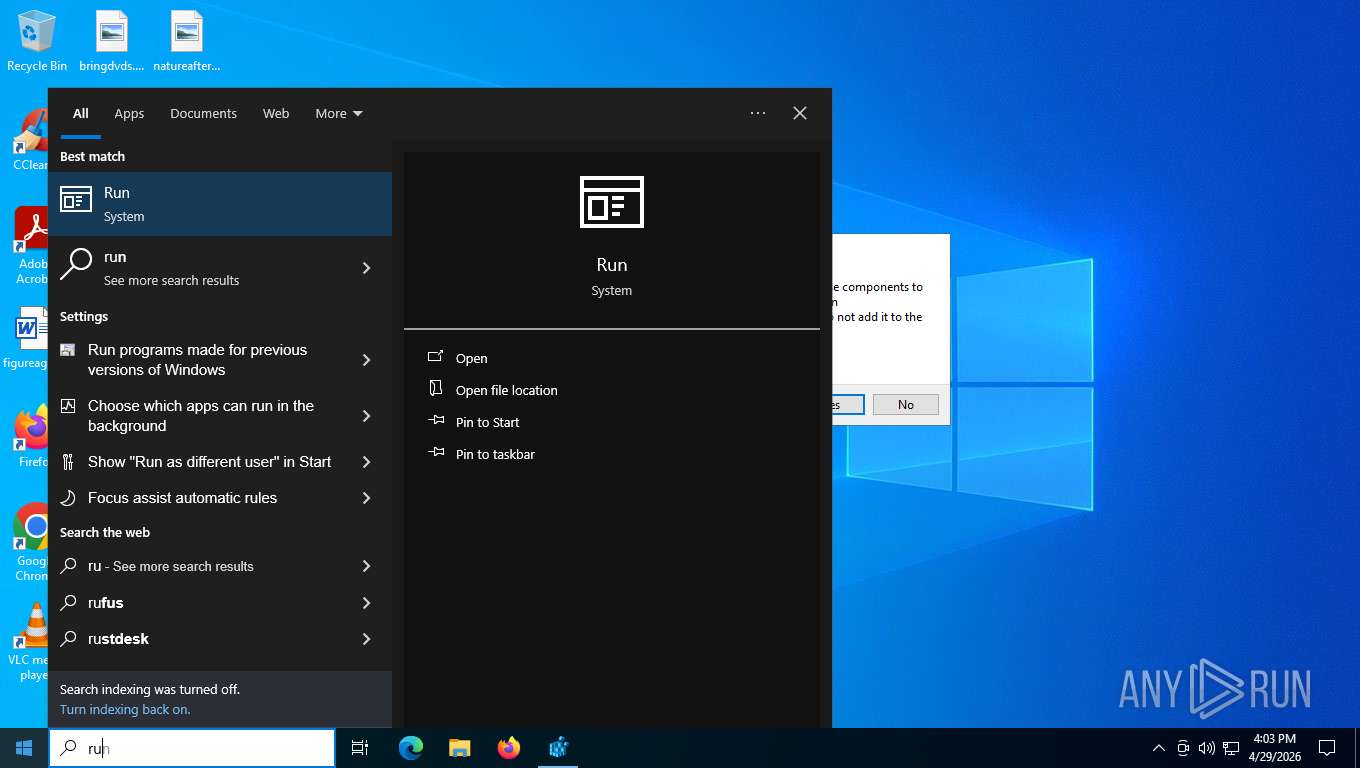The height and width of the screenshot is (768, 1360).
Task: Show hidden tray icons chevron
Action: click(x=1159, y=748)
